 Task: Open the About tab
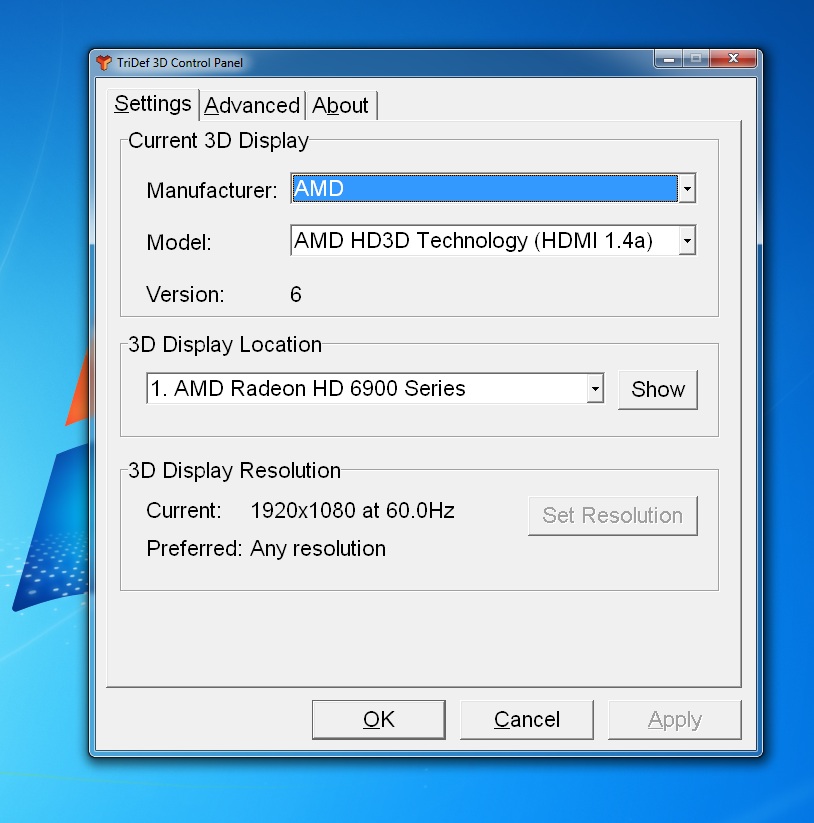pos(340,105)
